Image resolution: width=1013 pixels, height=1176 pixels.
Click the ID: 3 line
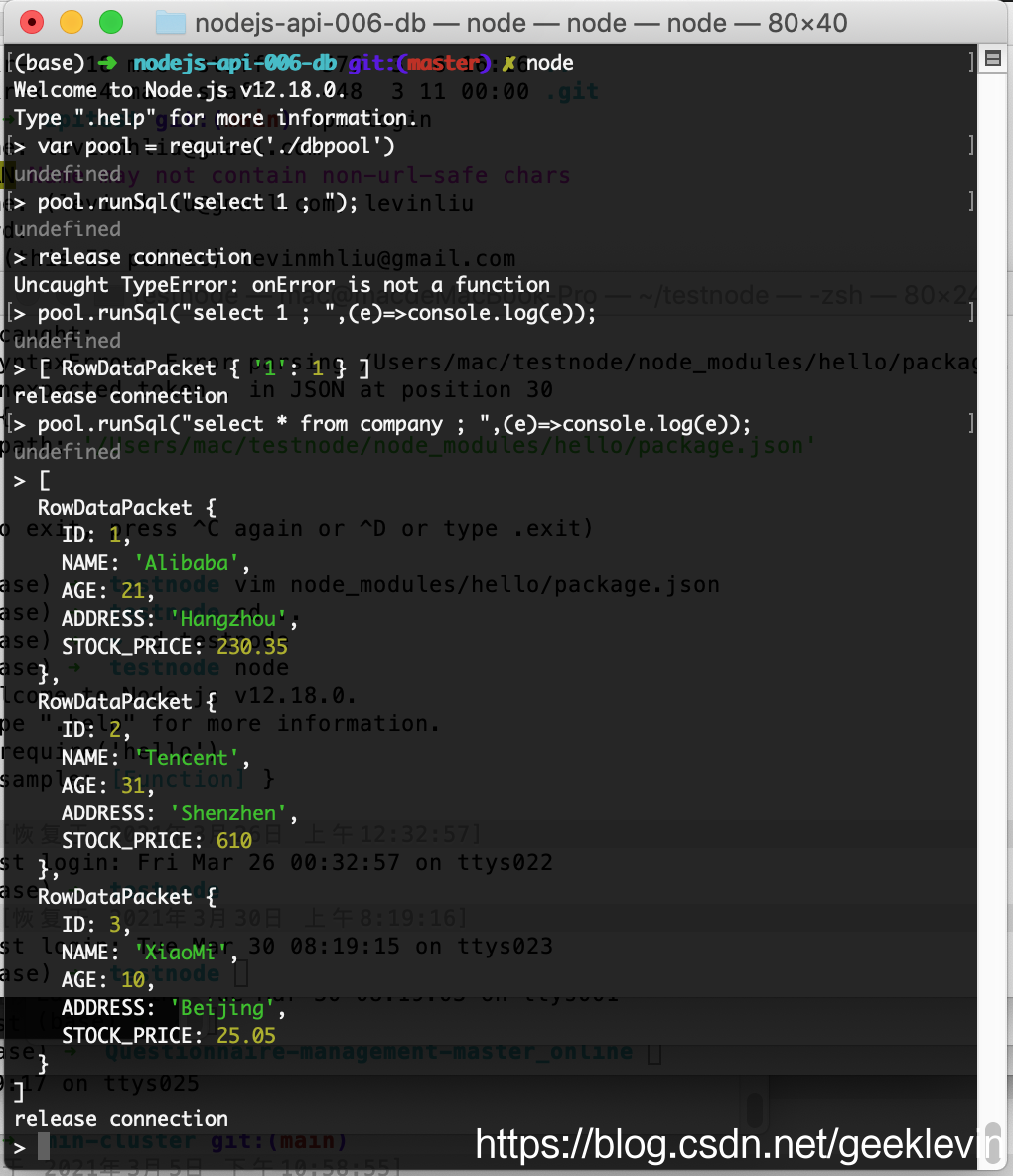[96, 924]
